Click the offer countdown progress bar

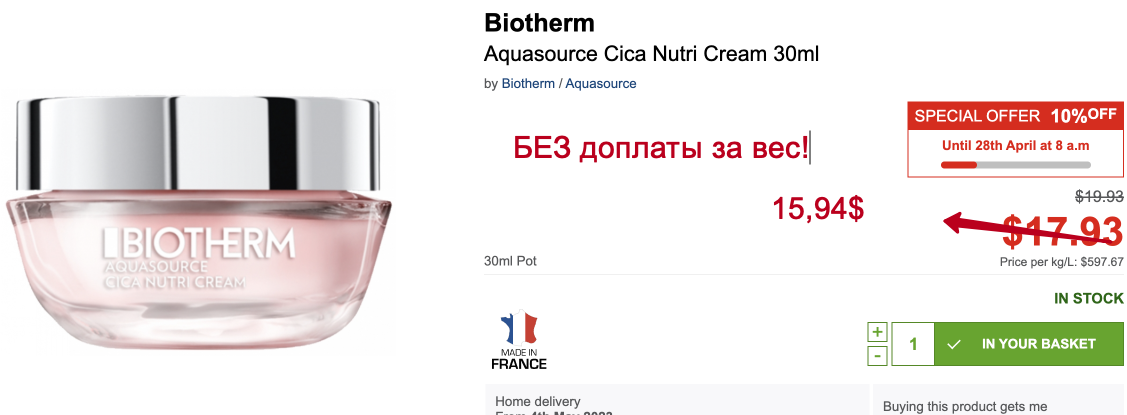point(1014,164)
